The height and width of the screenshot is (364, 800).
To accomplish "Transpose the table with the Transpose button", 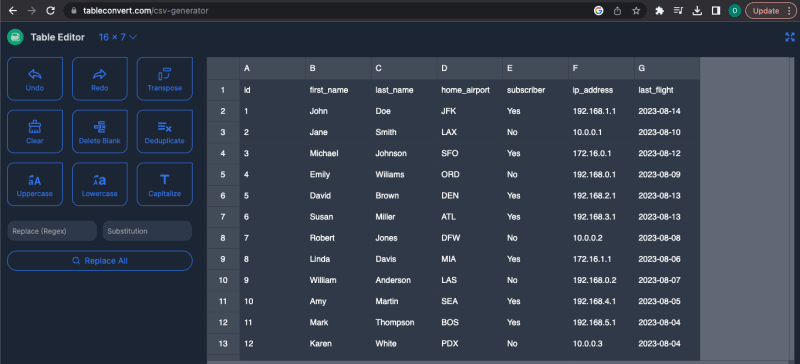I will tap(164, 79).
